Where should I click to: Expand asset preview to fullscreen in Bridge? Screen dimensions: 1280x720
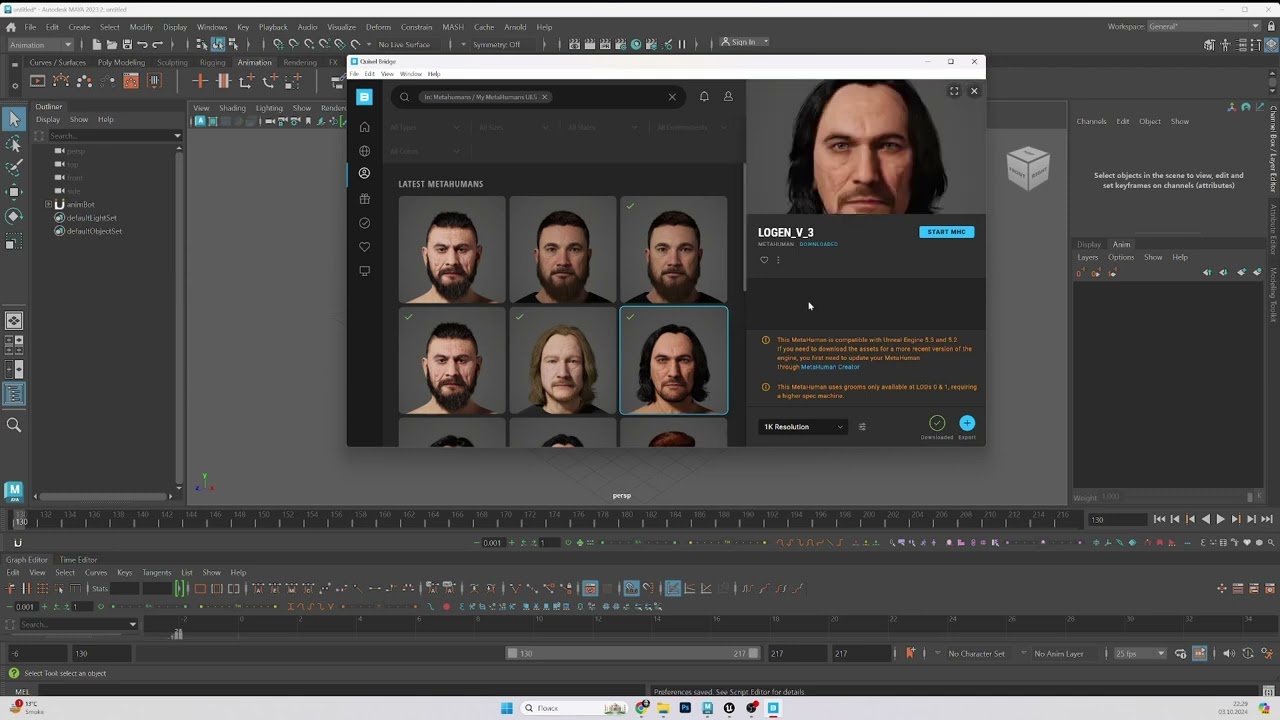point(954,91)
